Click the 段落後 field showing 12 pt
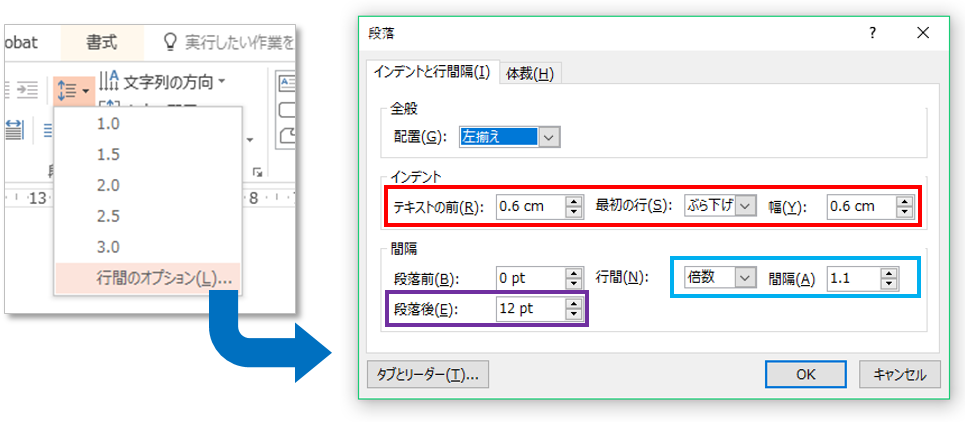 [530, 309]
